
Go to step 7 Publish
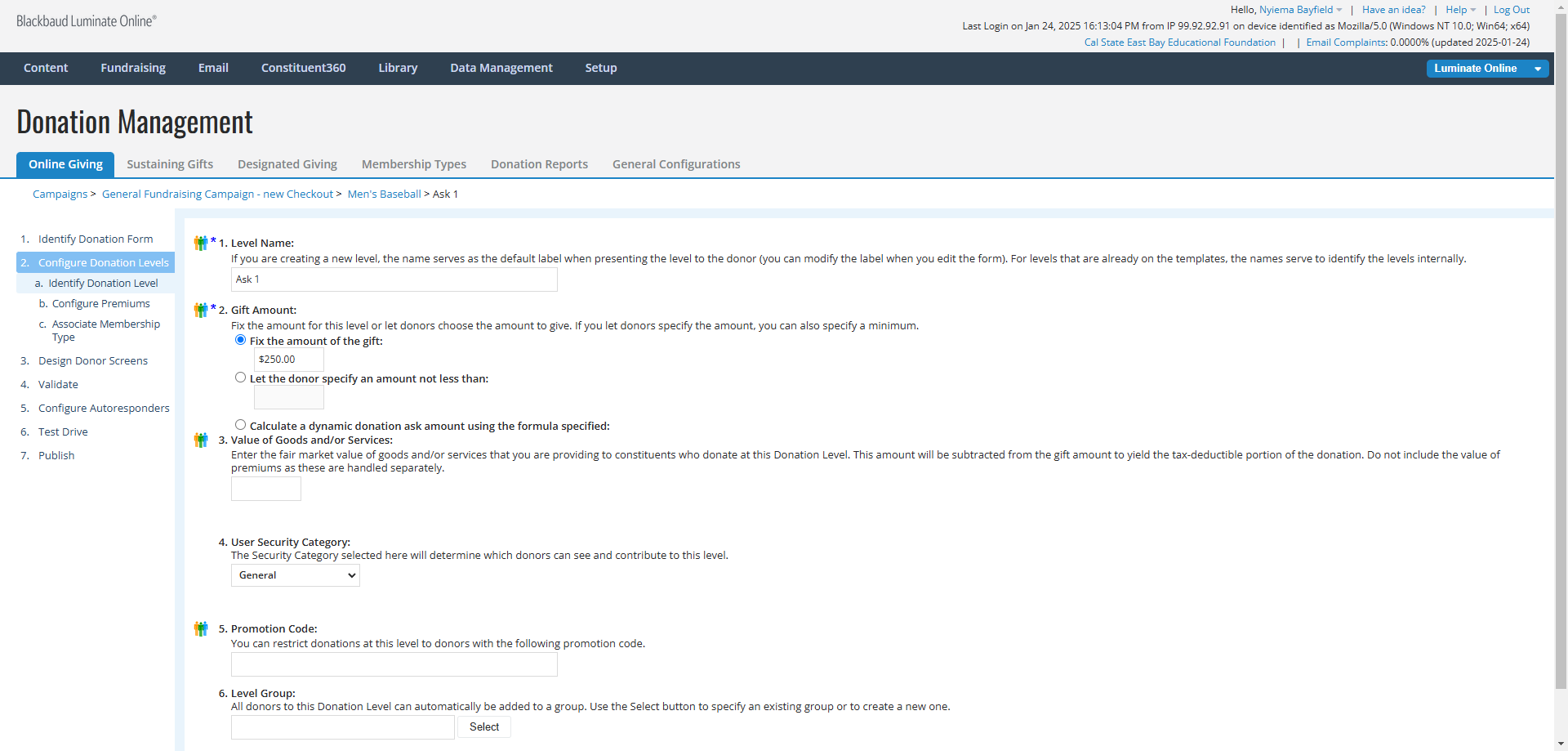[x=56, y=455]
